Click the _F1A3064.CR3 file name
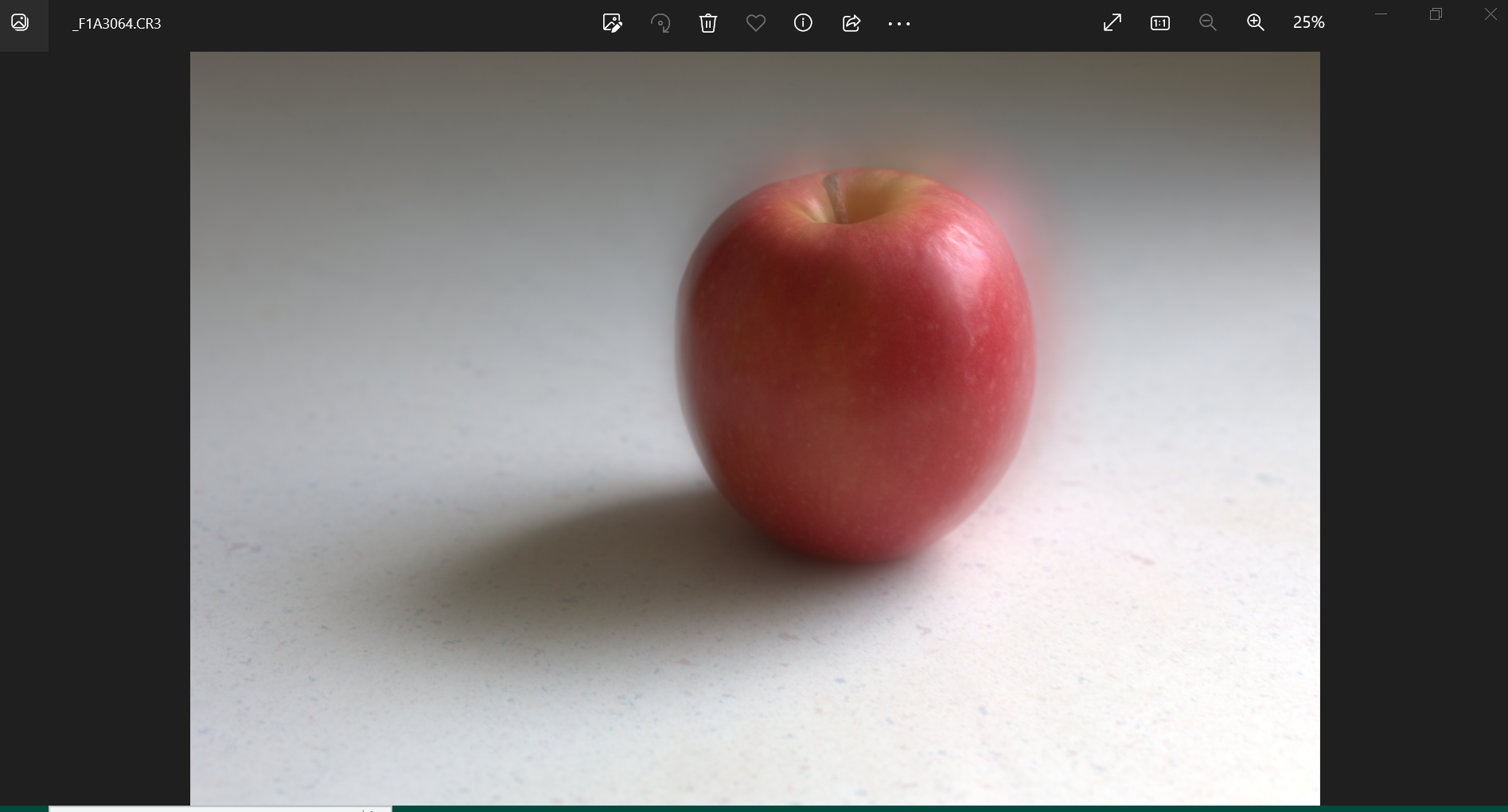This screenshot has height=812, width=1508. pyautogui.click(x=117, y=24)
